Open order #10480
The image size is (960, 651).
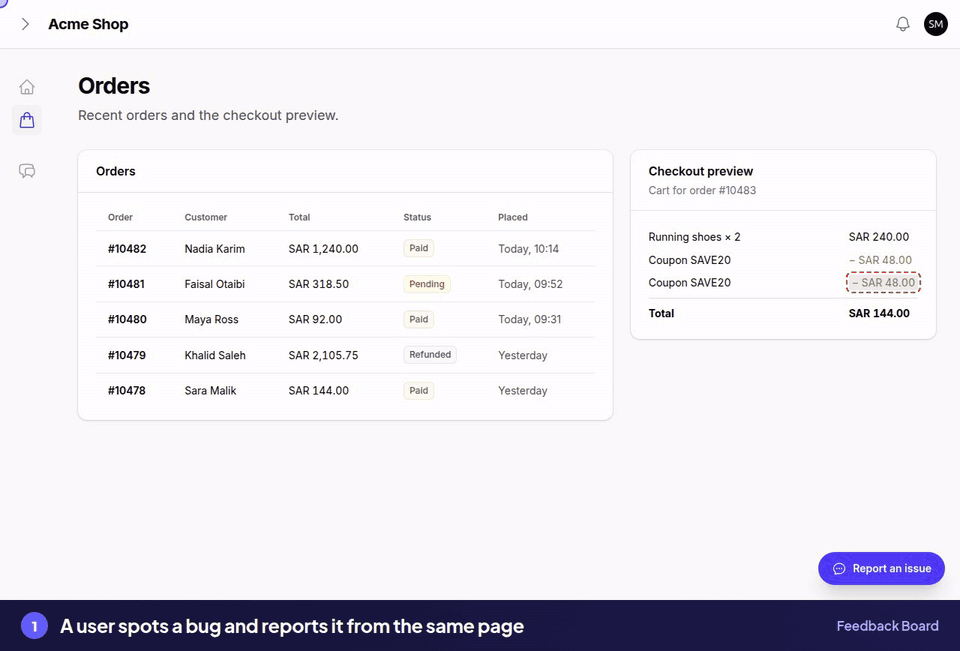tap(127, 319)
